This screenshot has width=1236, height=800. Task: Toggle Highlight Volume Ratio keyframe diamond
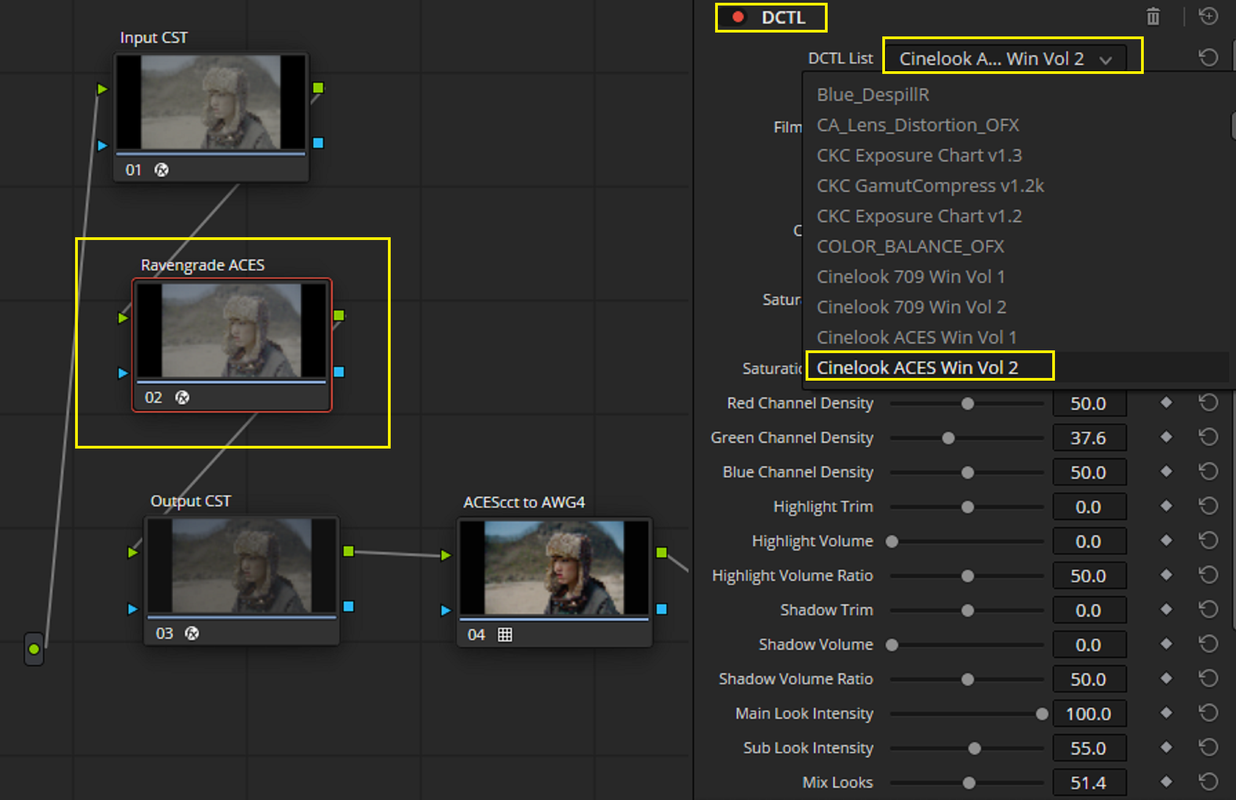coord(1166,575)
